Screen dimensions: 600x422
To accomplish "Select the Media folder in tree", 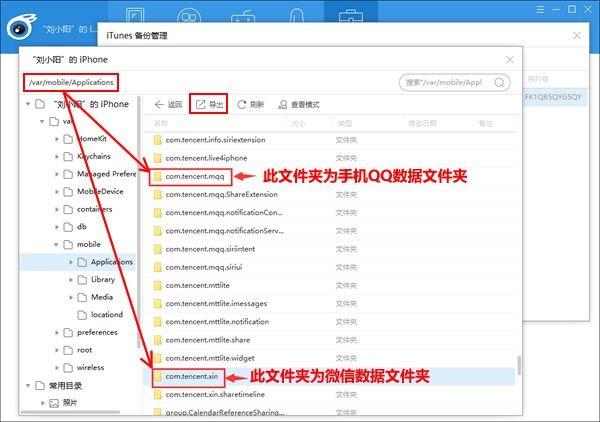I will [95, 297].
